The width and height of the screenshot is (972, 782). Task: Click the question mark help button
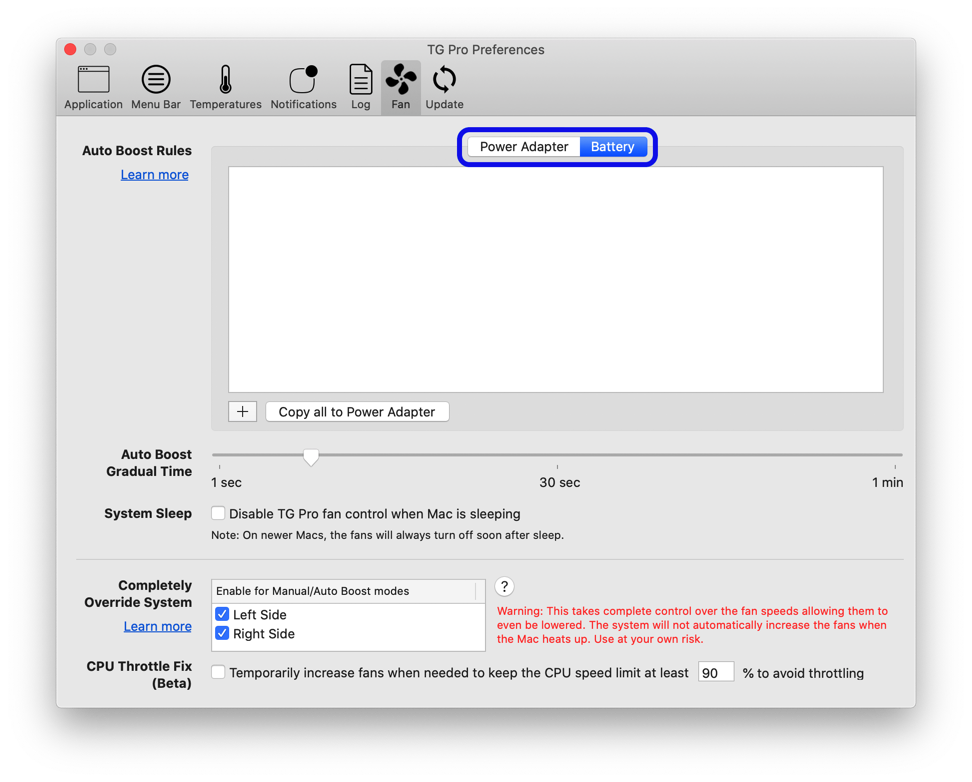[505, 587]
